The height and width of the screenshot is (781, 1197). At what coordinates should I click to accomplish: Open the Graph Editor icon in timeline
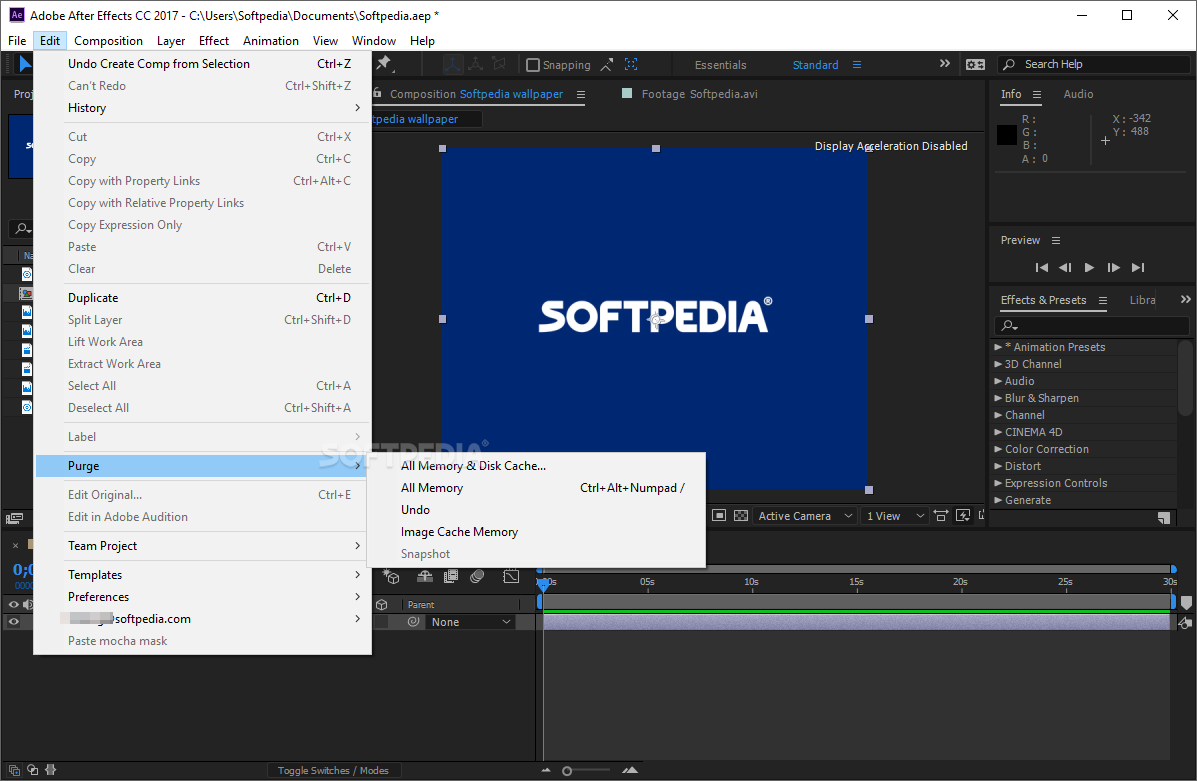[x=511, y=577]
